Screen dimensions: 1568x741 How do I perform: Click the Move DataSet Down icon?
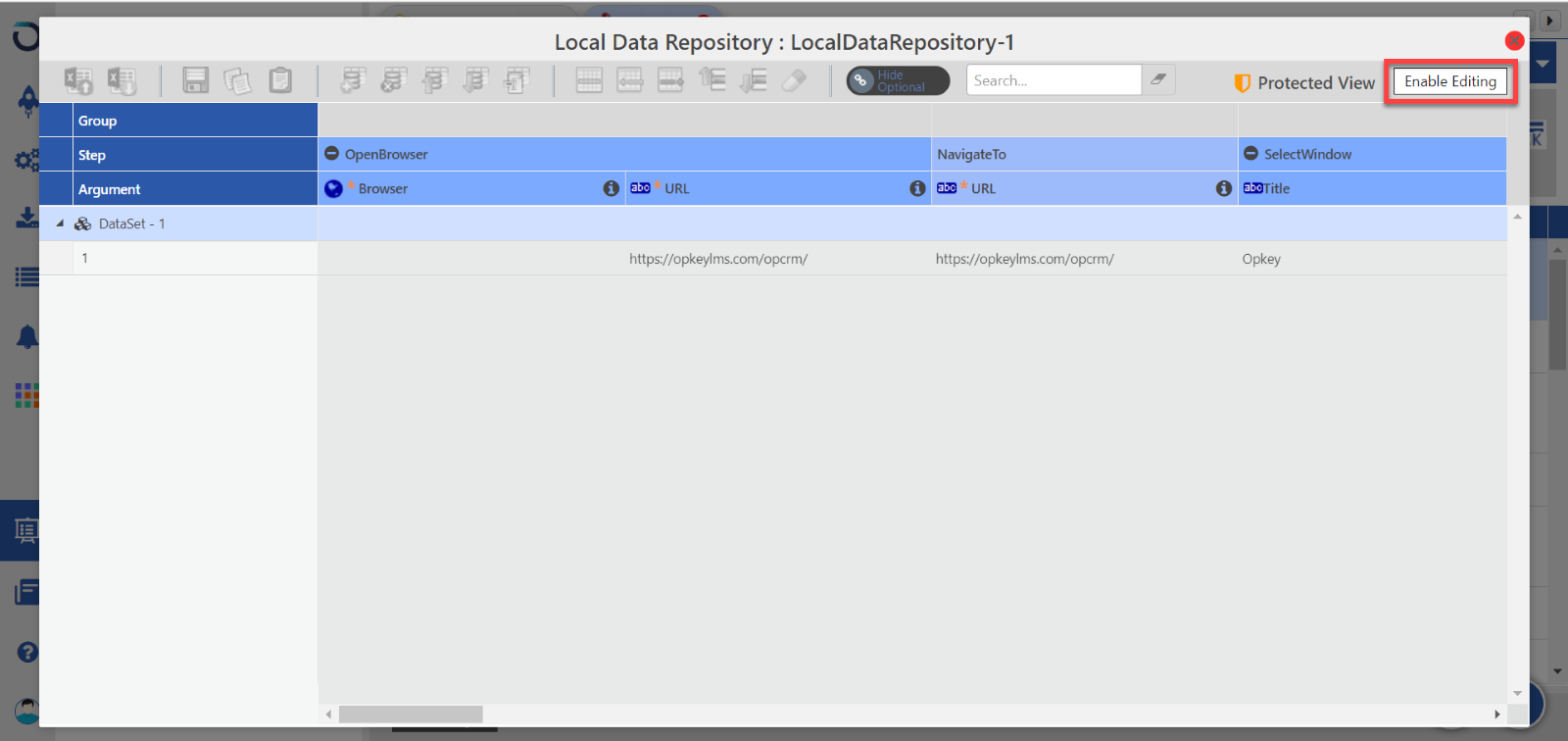click(x=475, y=80)
